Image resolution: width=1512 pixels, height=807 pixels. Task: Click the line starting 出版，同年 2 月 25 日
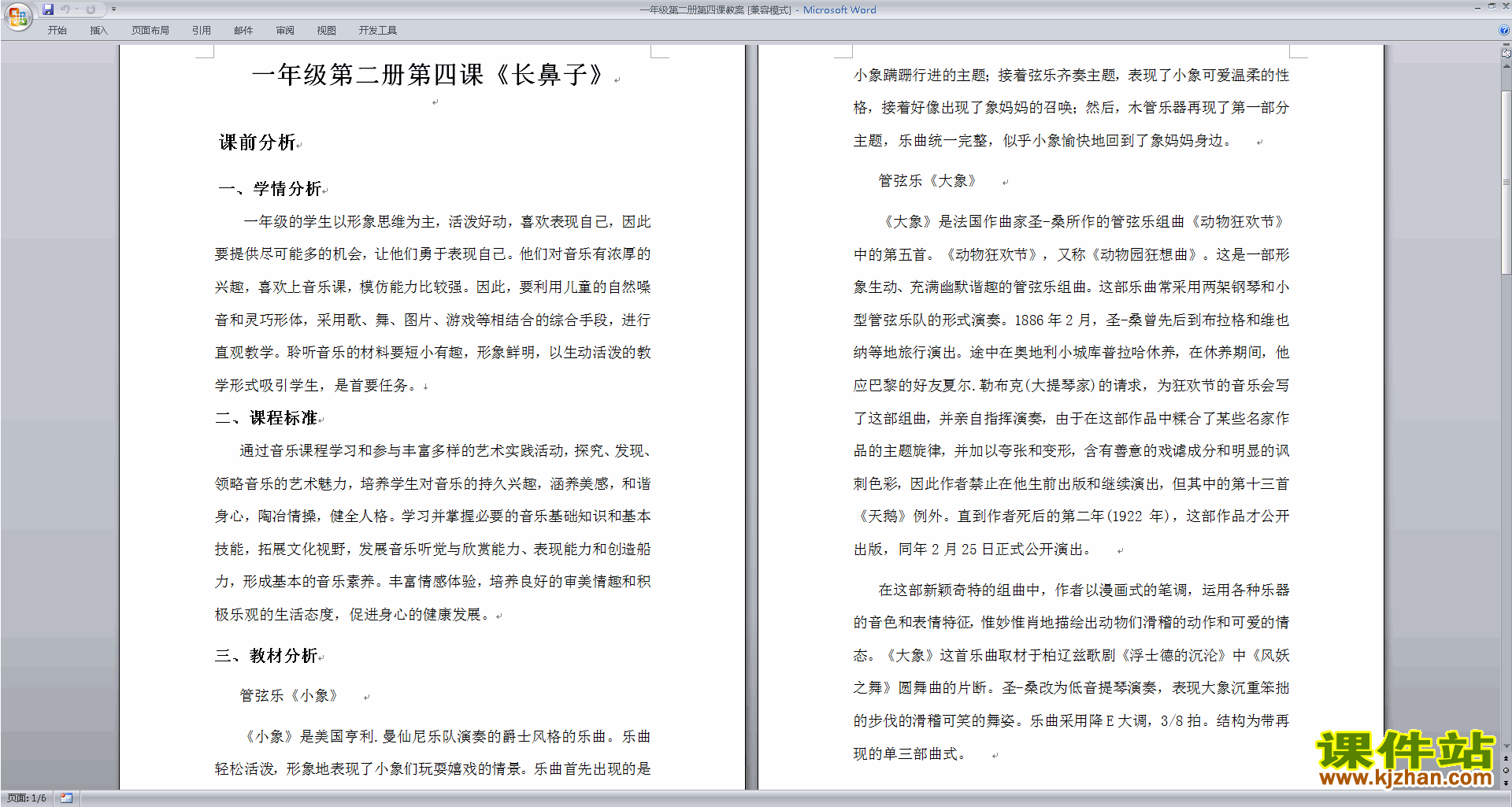975,550
